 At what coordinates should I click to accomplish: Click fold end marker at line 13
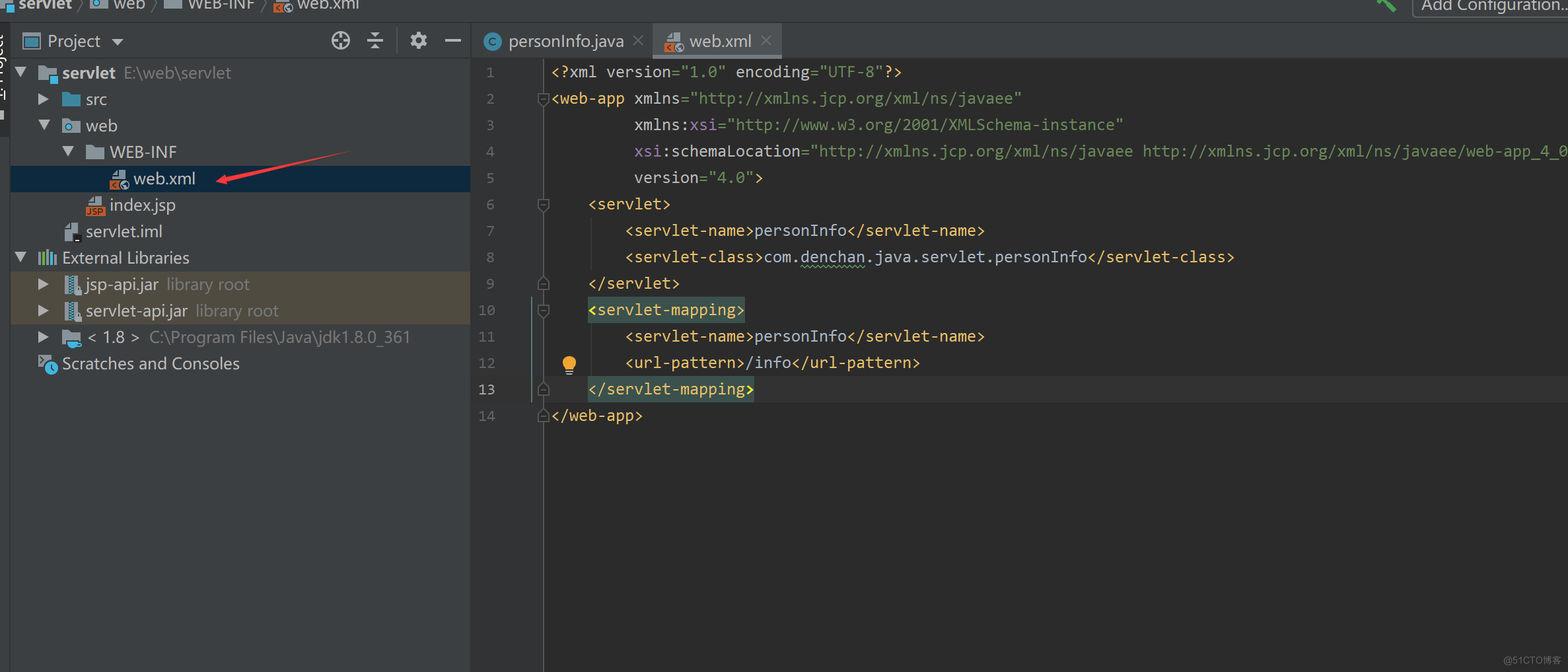pyautogui.click(x=543, y=389)
